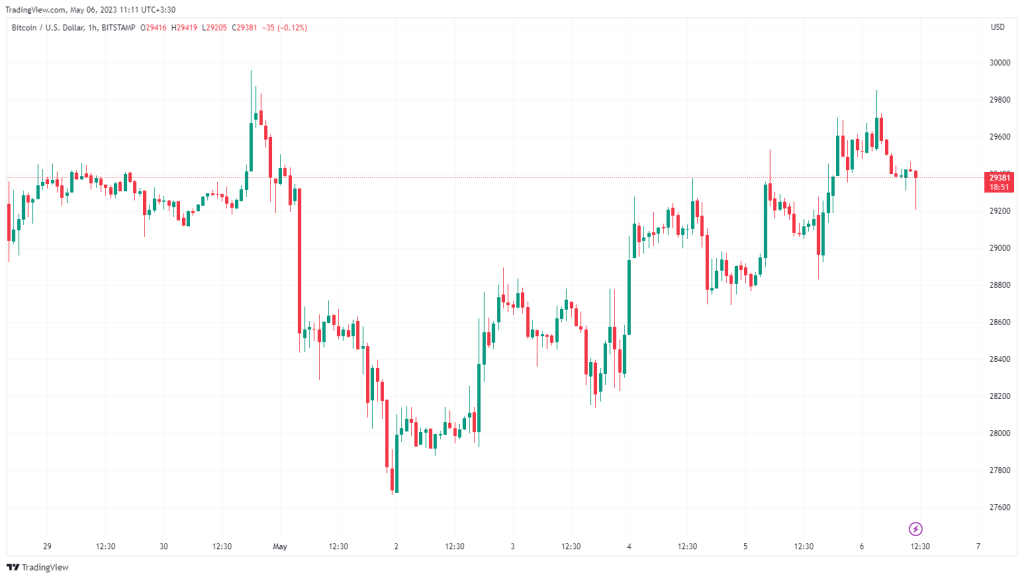Click the purple lightning bolt event icon

point(914,528)
